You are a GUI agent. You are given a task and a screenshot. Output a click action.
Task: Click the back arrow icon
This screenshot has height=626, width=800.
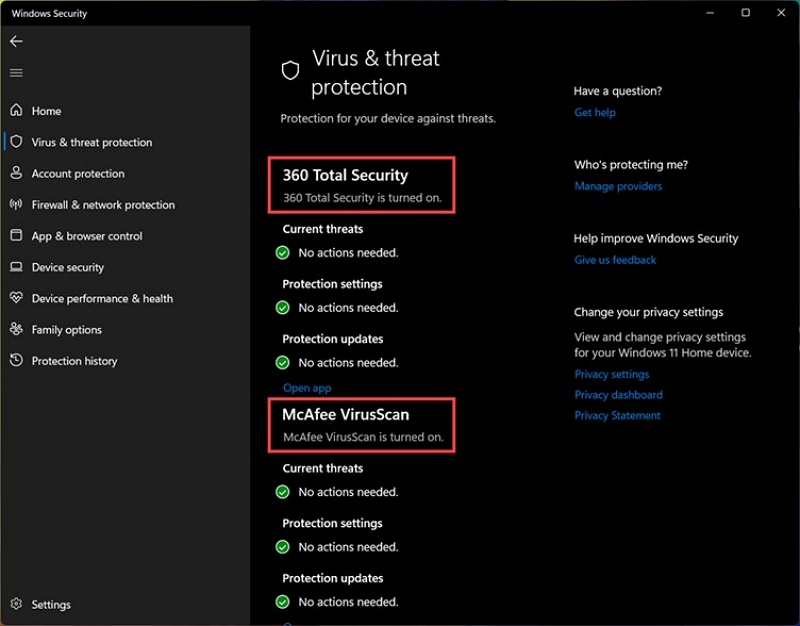click(16, 41)
